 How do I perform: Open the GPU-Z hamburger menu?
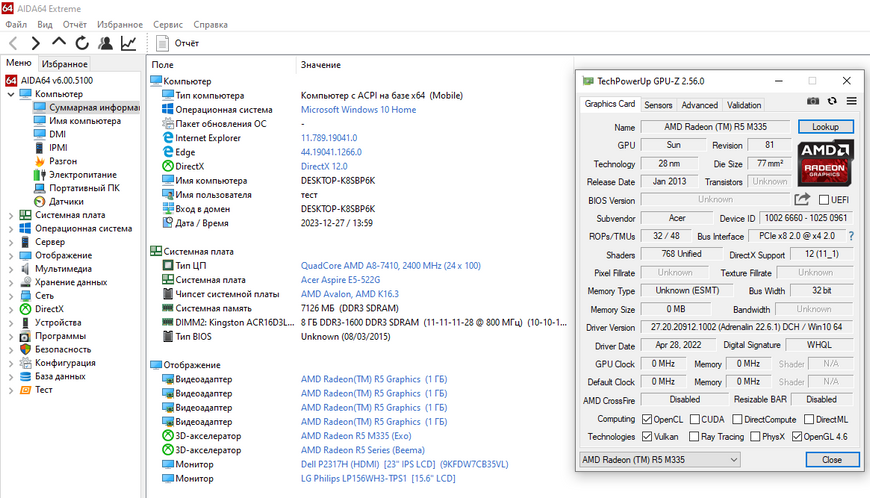coord(852,101)
